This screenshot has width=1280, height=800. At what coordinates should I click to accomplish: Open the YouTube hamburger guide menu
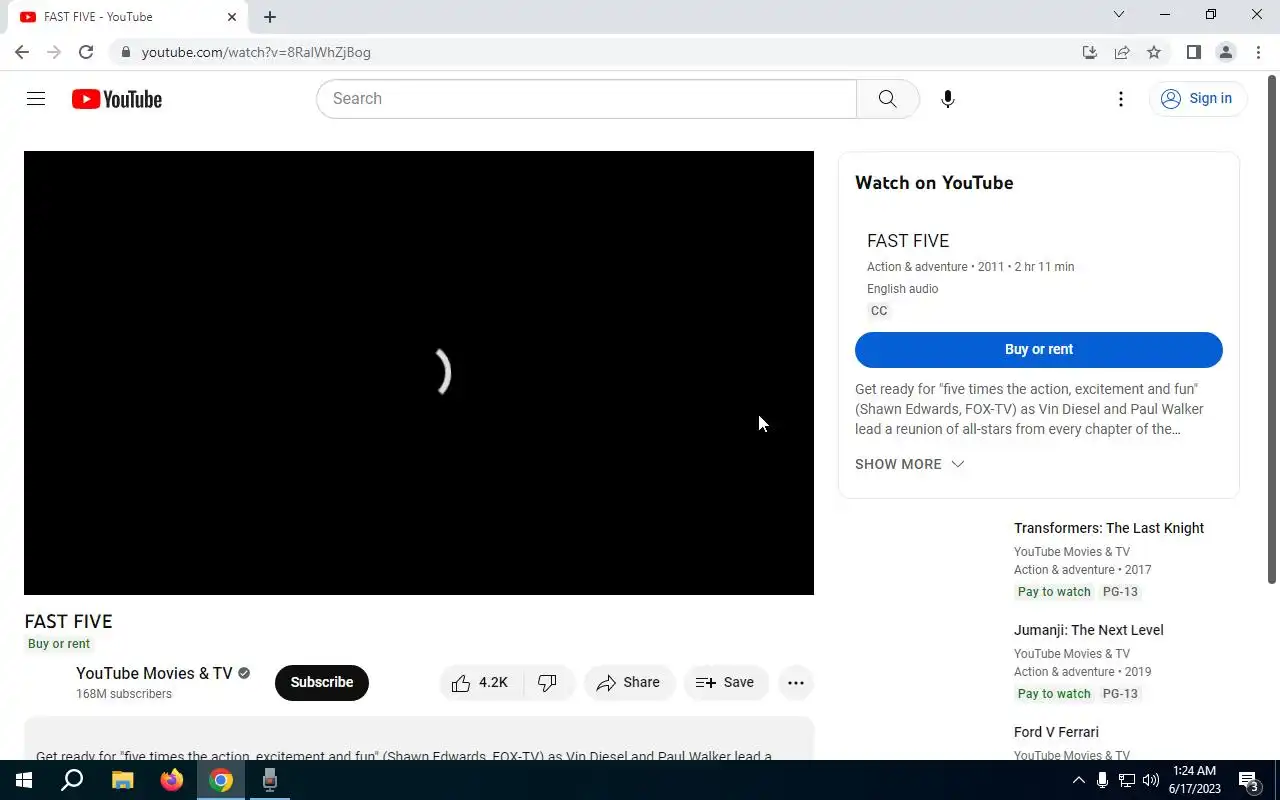click(x=36, y=98)
